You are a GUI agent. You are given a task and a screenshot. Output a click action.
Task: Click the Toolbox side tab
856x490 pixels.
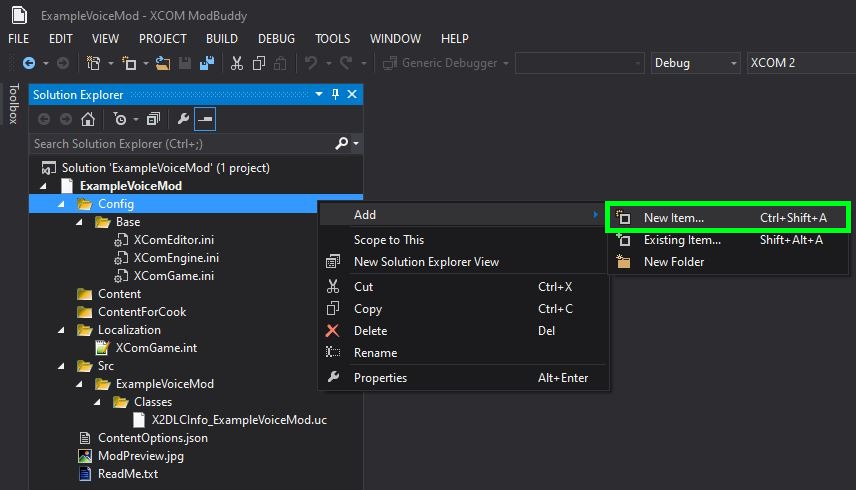13,104
